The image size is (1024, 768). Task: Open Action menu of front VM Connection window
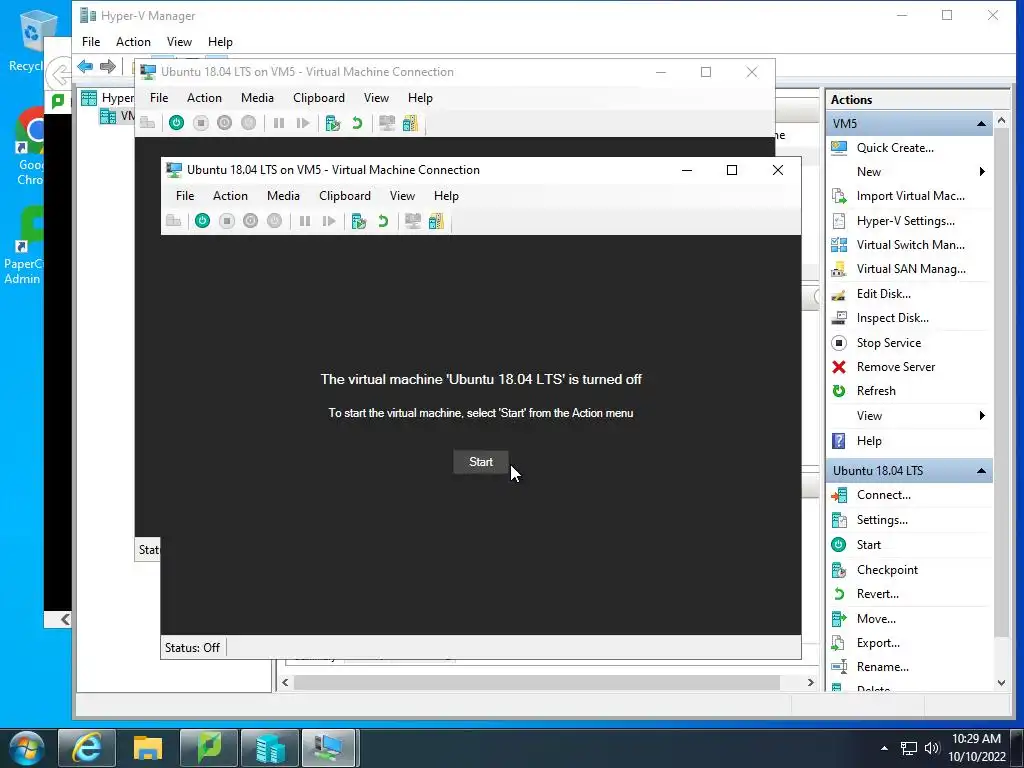230,196
